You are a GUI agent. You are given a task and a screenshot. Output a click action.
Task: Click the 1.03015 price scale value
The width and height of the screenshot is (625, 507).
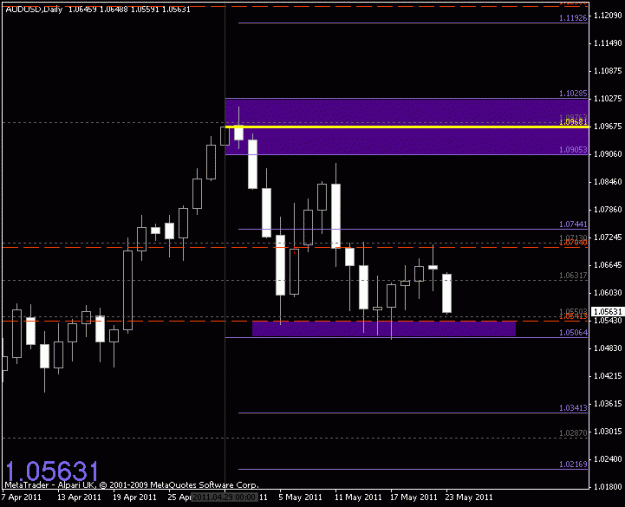(608, 431)
